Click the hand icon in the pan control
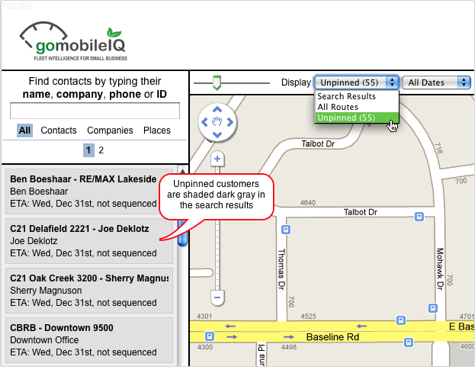 [217, 122]
